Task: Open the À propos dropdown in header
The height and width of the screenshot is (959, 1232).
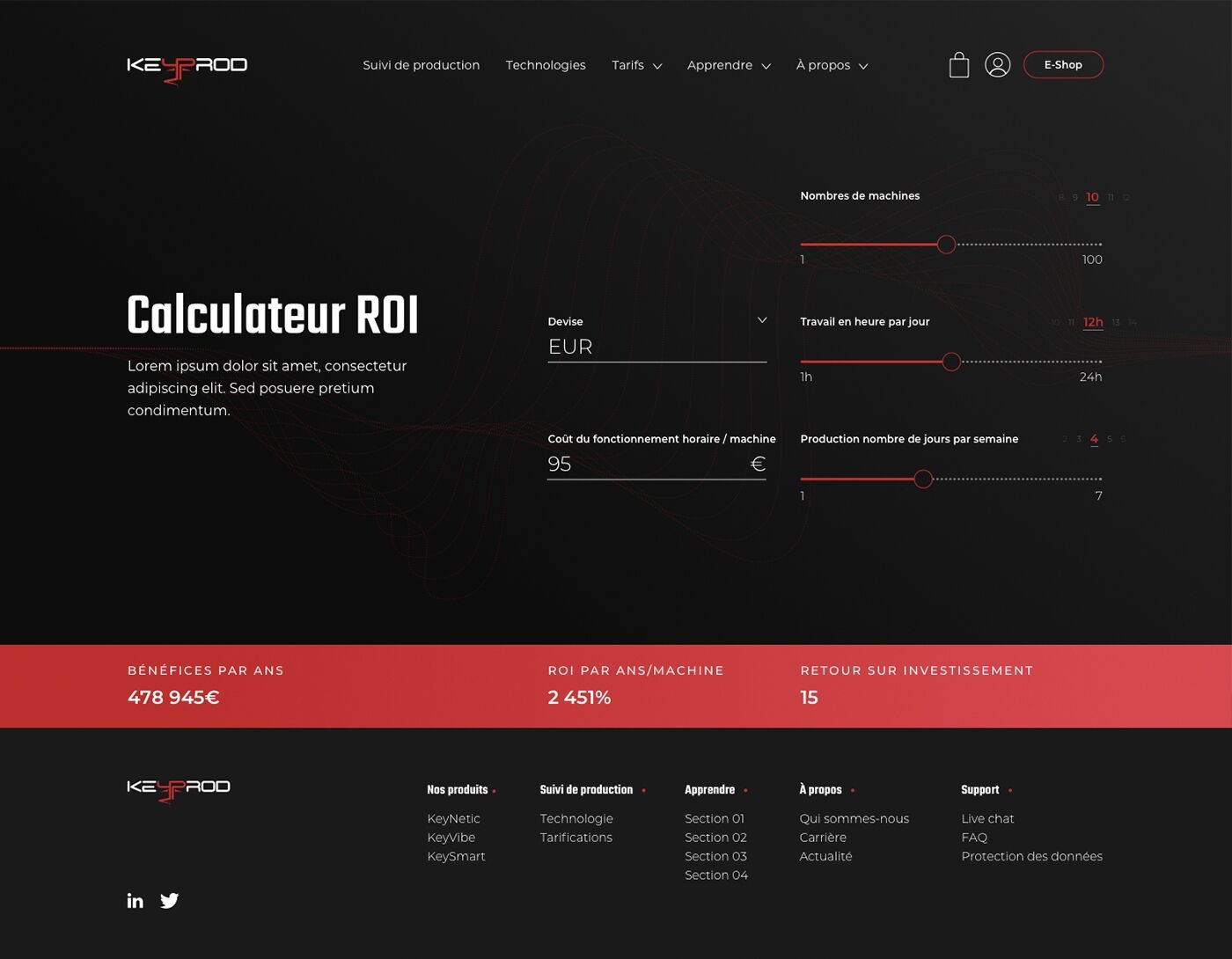Action: pos(832,65)
